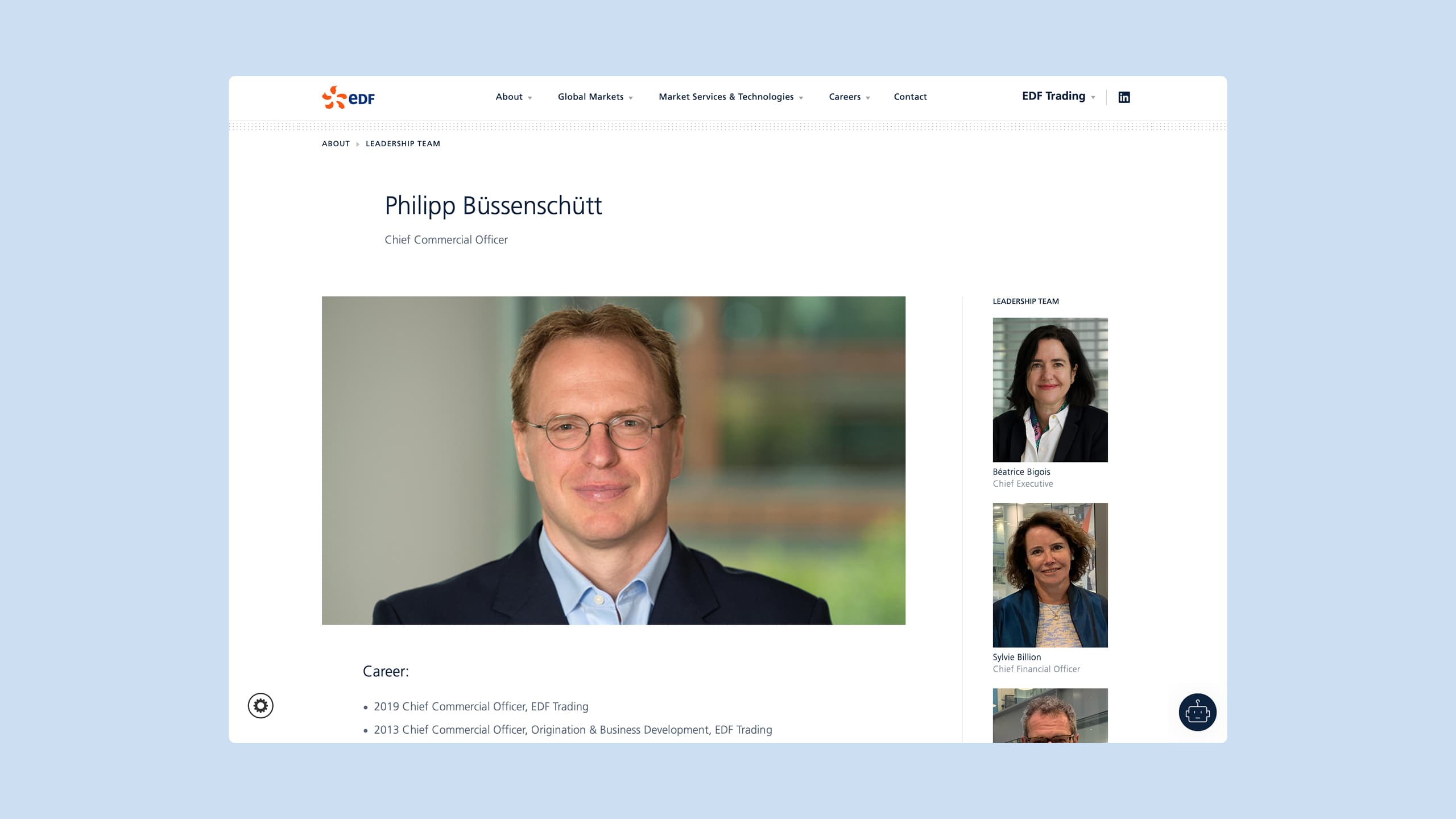The width and height of the screenshot is (1456, 819).
Task: Go to LEADERSHIP TEAM breadcrumb link
Action: [403, 144]
